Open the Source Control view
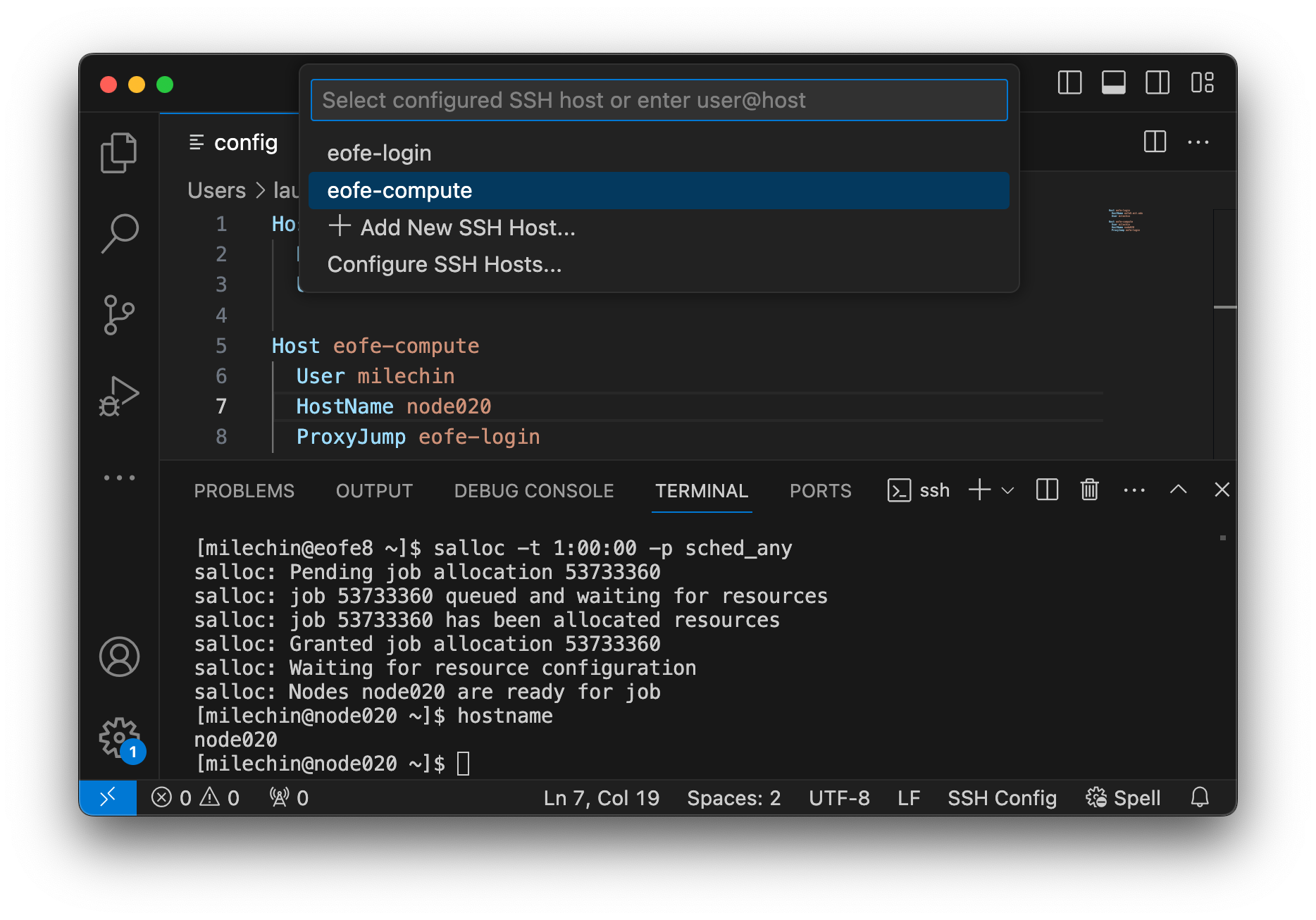Viewport: 1316px width, 920px height. click(119, 315)
